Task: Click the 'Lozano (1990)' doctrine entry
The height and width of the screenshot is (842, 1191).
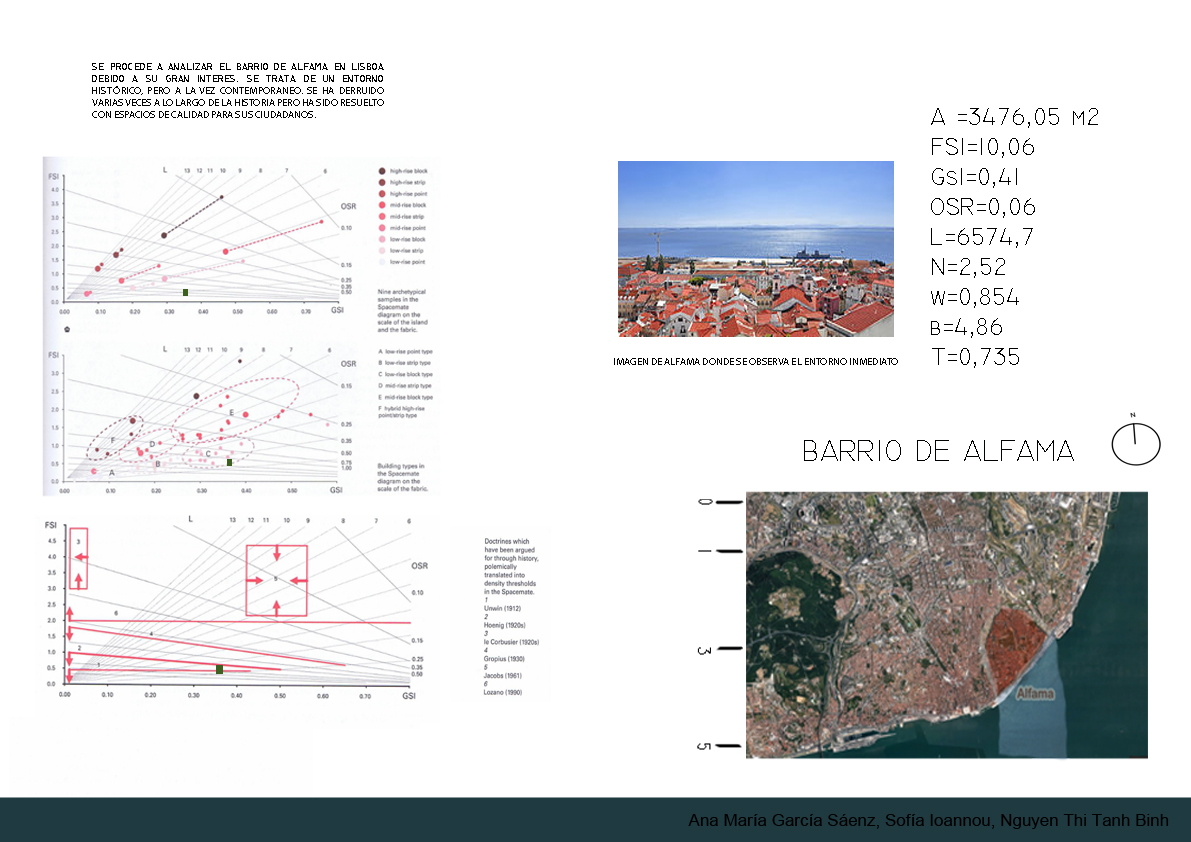Action: click(503, 692)
